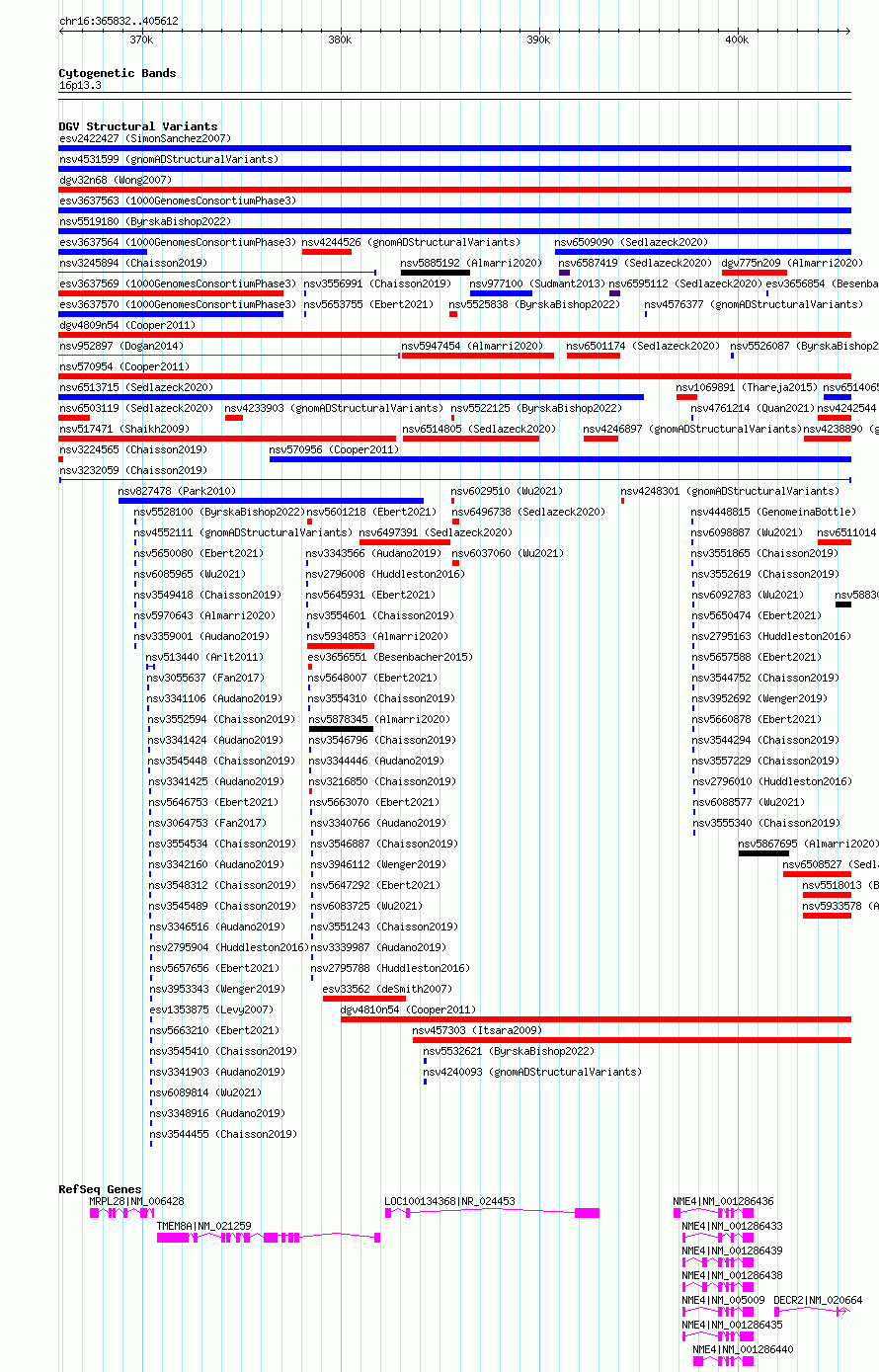
Task: Click the TMEM8A|NM_021259 gene model
Action: [x=269, y=1237]
